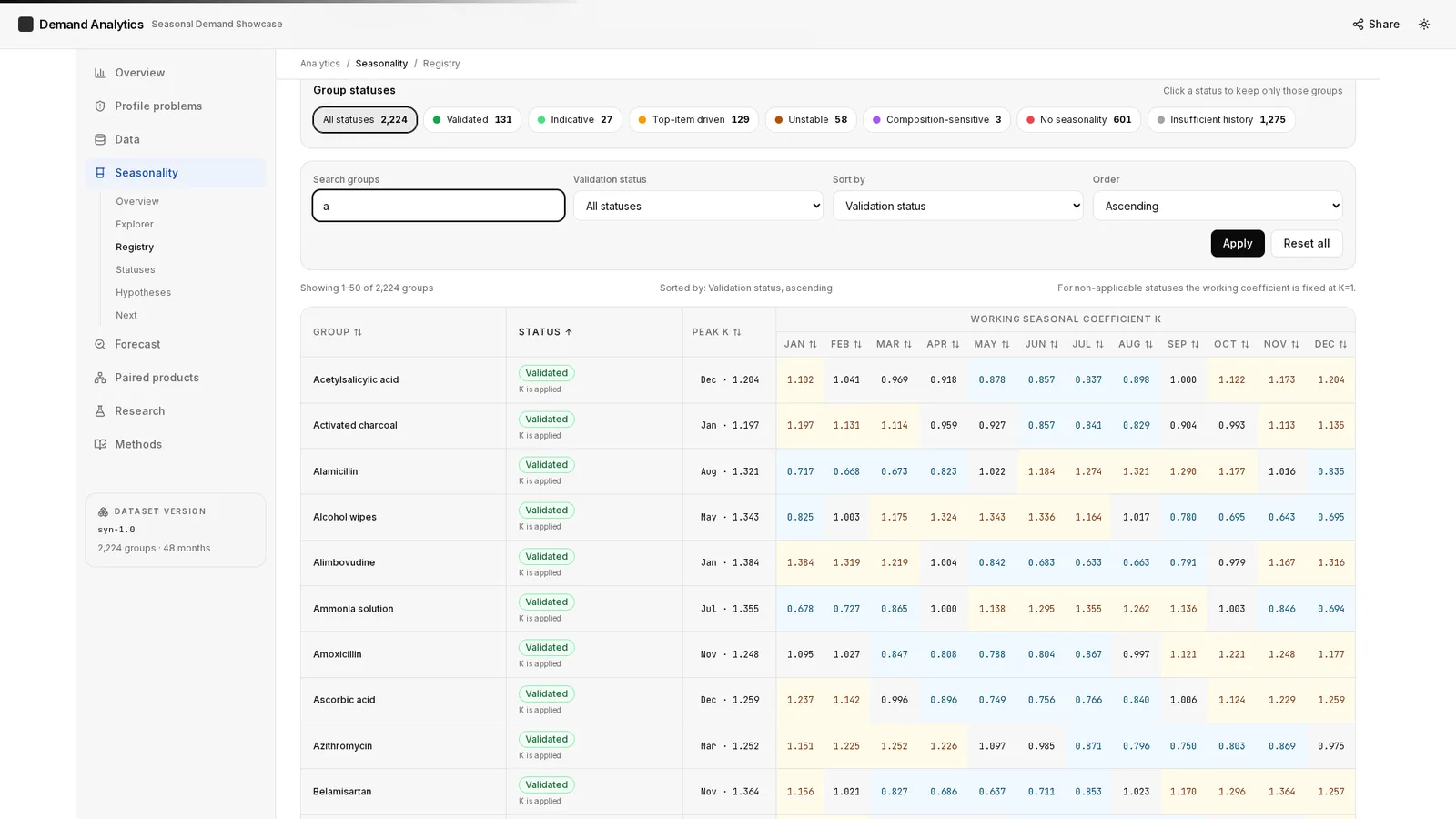Image resolution: width=1456 pixels, height=819 pixels.
Task: Sort by DEC coefficient column
Action: click(1330, 344)
